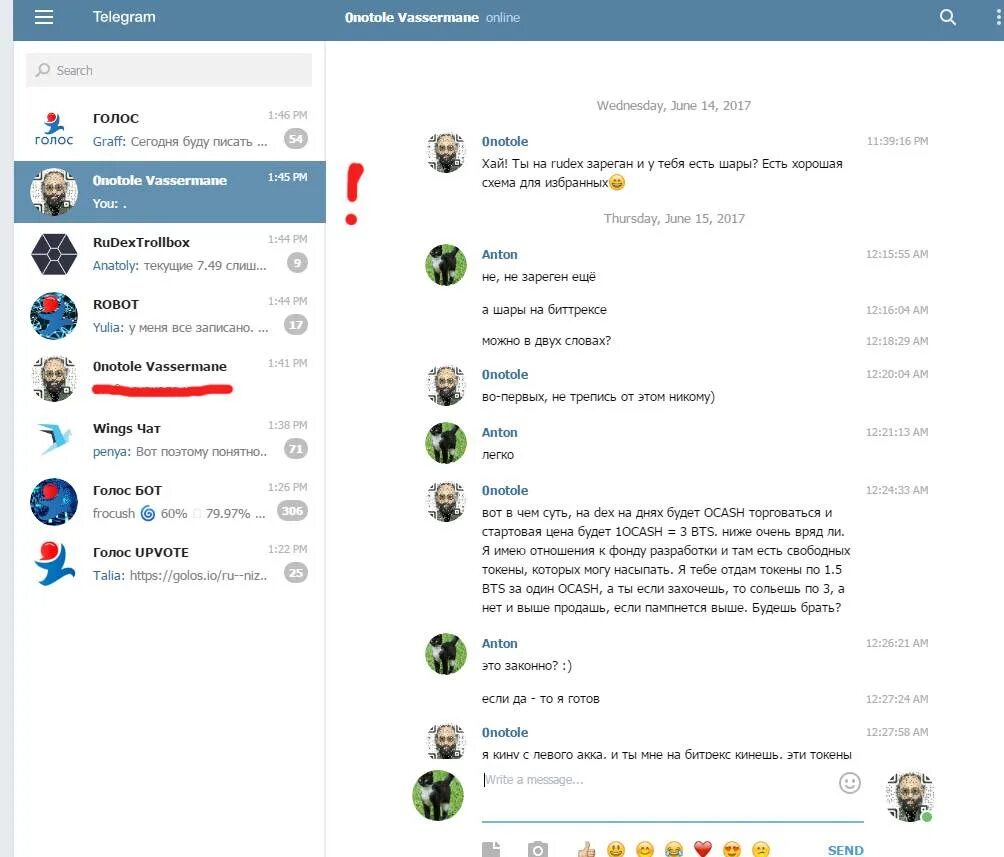Open the hamburger main menu
The image size is (1004, 857).
(44, 17)
